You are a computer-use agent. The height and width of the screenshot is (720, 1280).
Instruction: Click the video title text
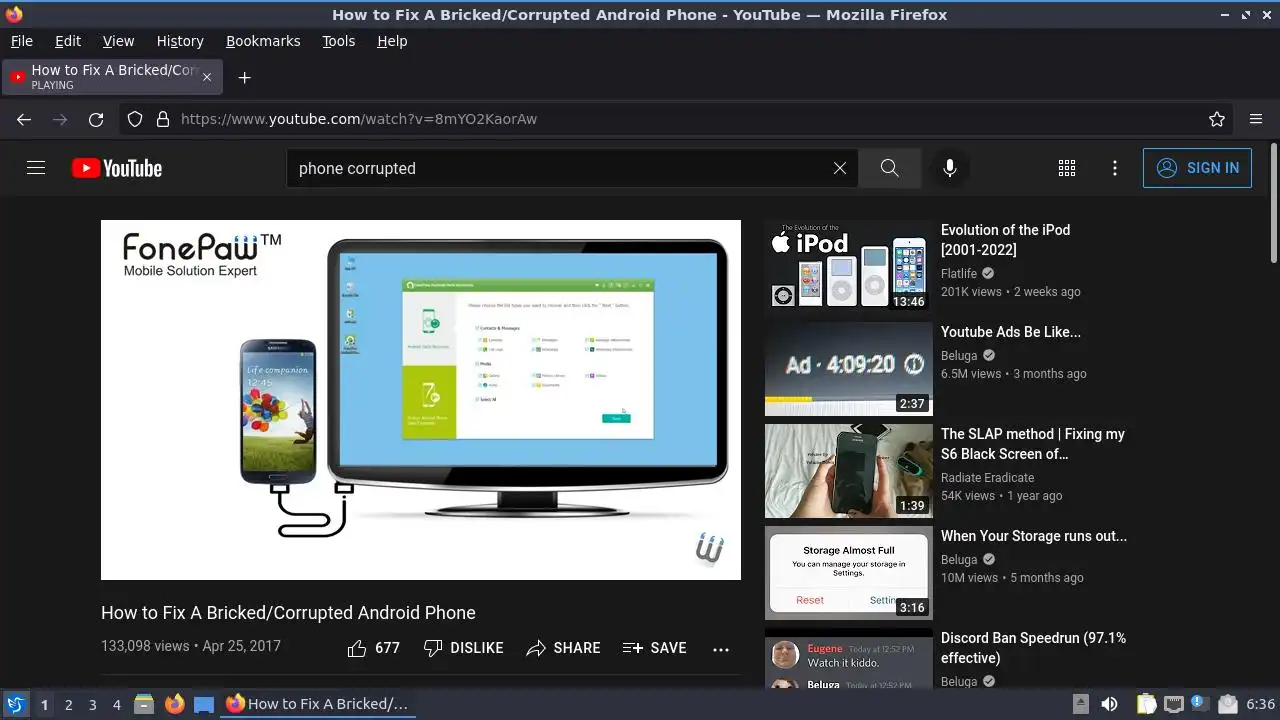288,613
